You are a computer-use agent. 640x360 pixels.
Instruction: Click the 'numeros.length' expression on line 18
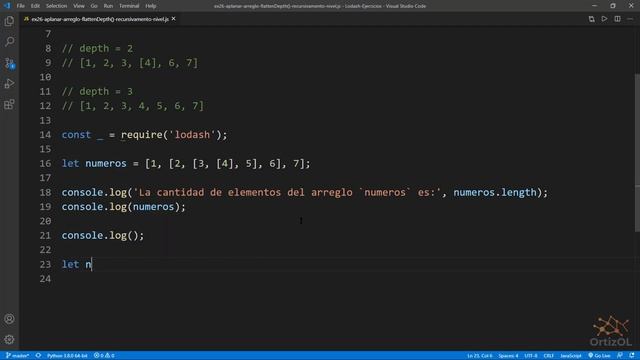click(495, 192)
